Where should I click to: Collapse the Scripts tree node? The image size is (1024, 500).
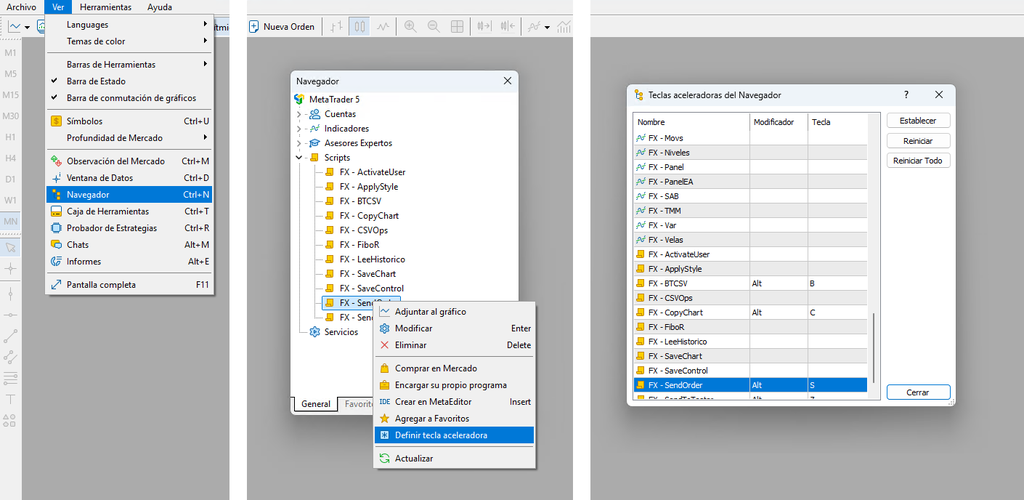pyautogui.click(x=299, y=157)
